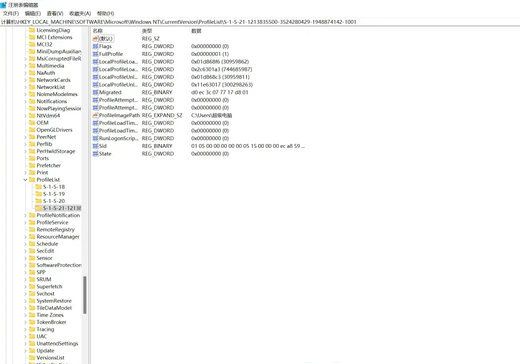This screenshot has width=520, height=364.
Task: Click the Prefetcher folder icon
Action: 32,165
